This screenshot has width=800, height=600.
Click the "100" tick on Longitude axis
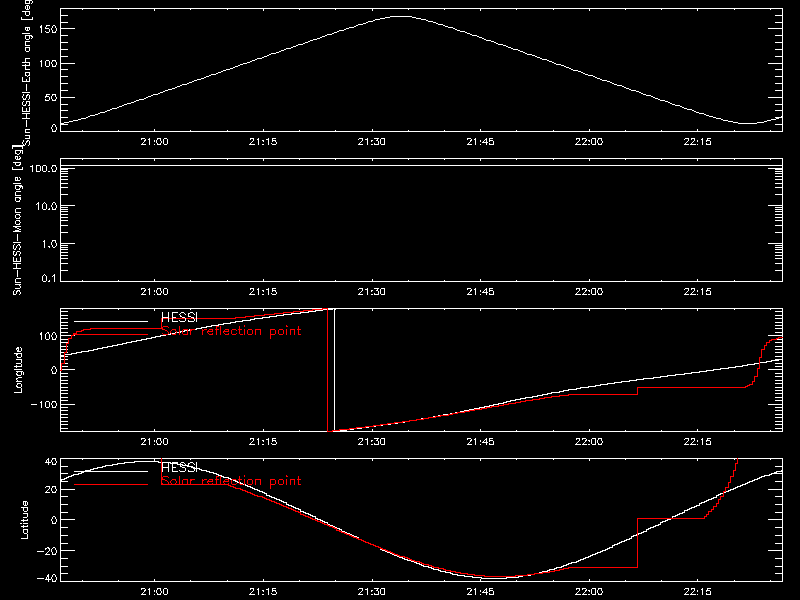(48, 336)
